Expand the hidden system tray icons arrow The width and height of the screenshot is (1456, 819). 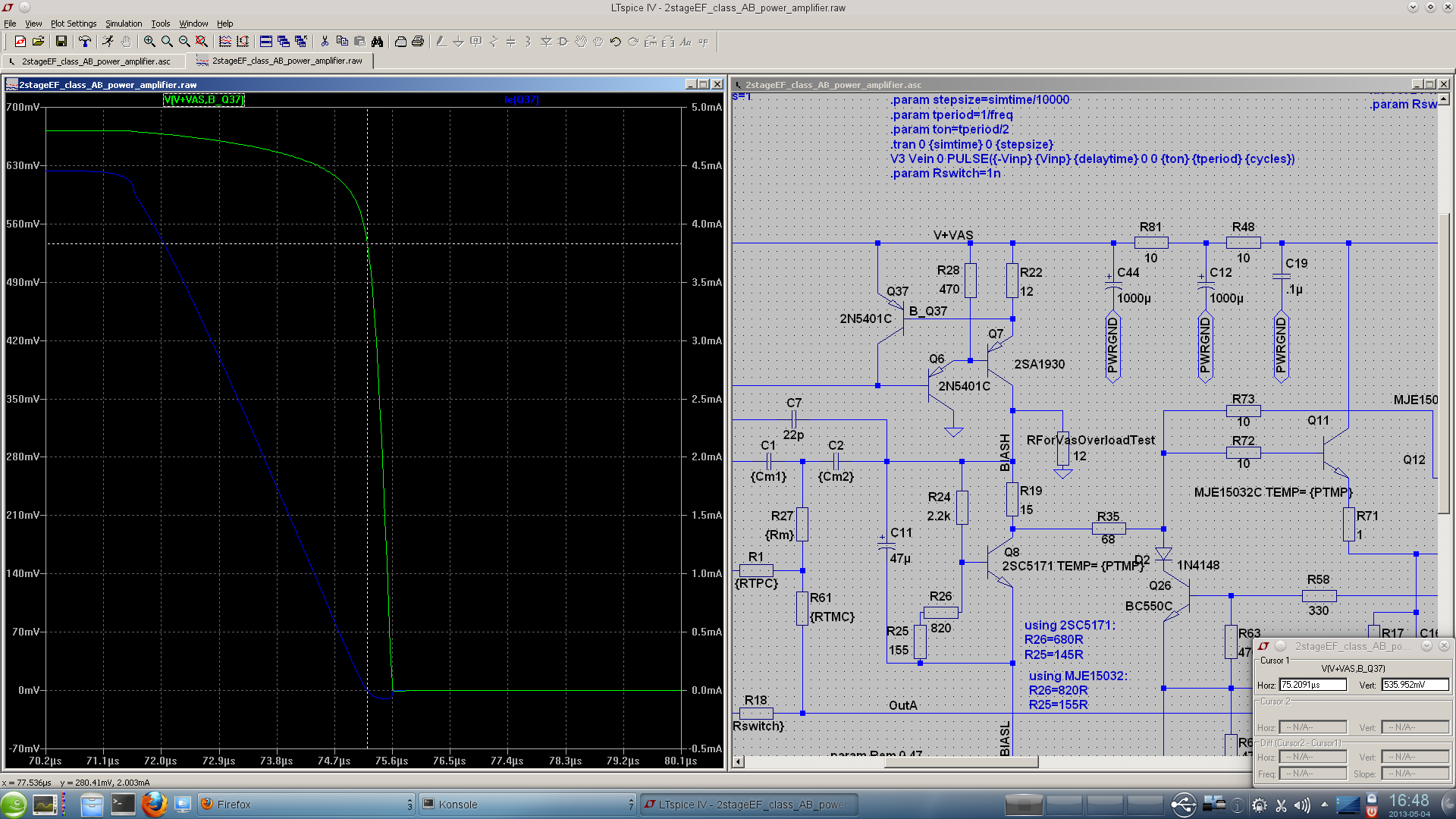tap(1324, 805)
